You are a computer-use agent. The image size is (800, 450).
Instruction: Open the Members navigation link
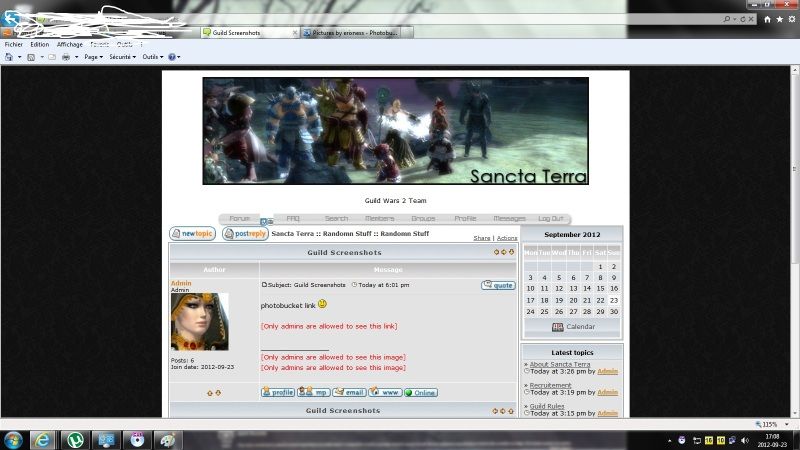point(380,218)
